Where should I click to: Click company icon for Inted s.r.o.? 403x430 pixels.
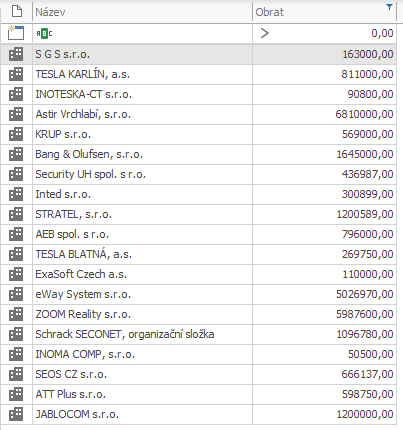coord(16,194)
